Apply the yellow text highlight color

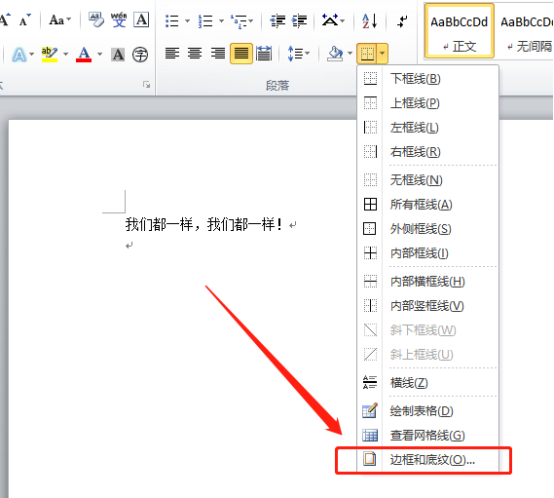(x=49, y=54)
